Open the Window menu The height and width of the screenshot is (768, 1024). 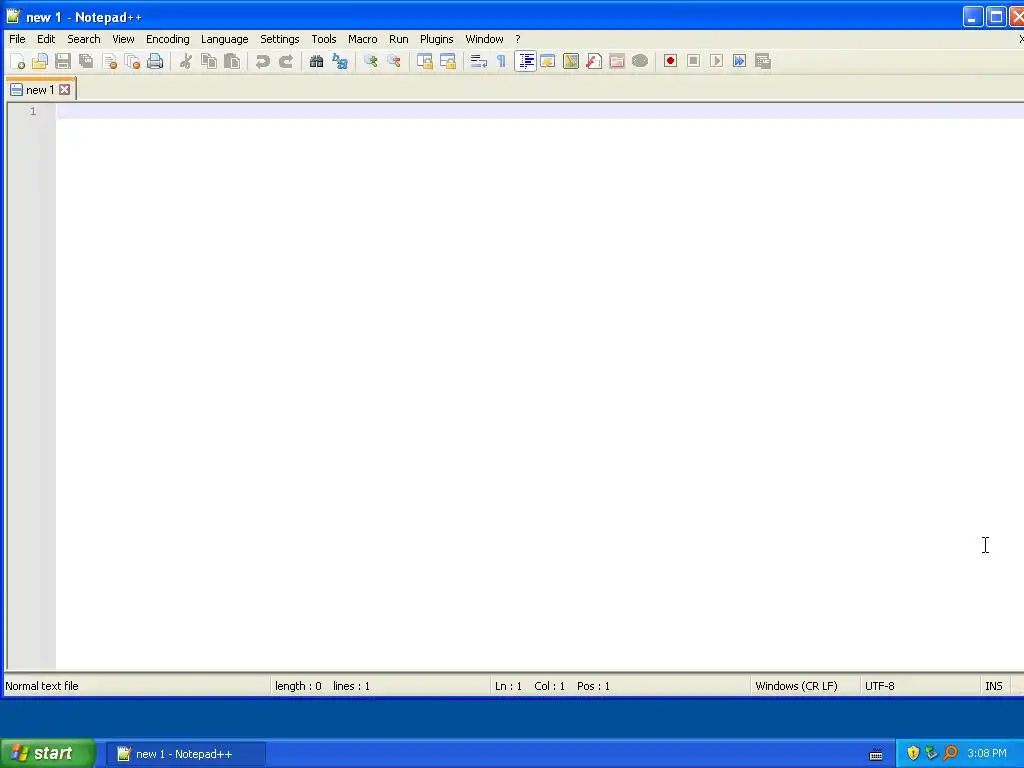(484, 39)
